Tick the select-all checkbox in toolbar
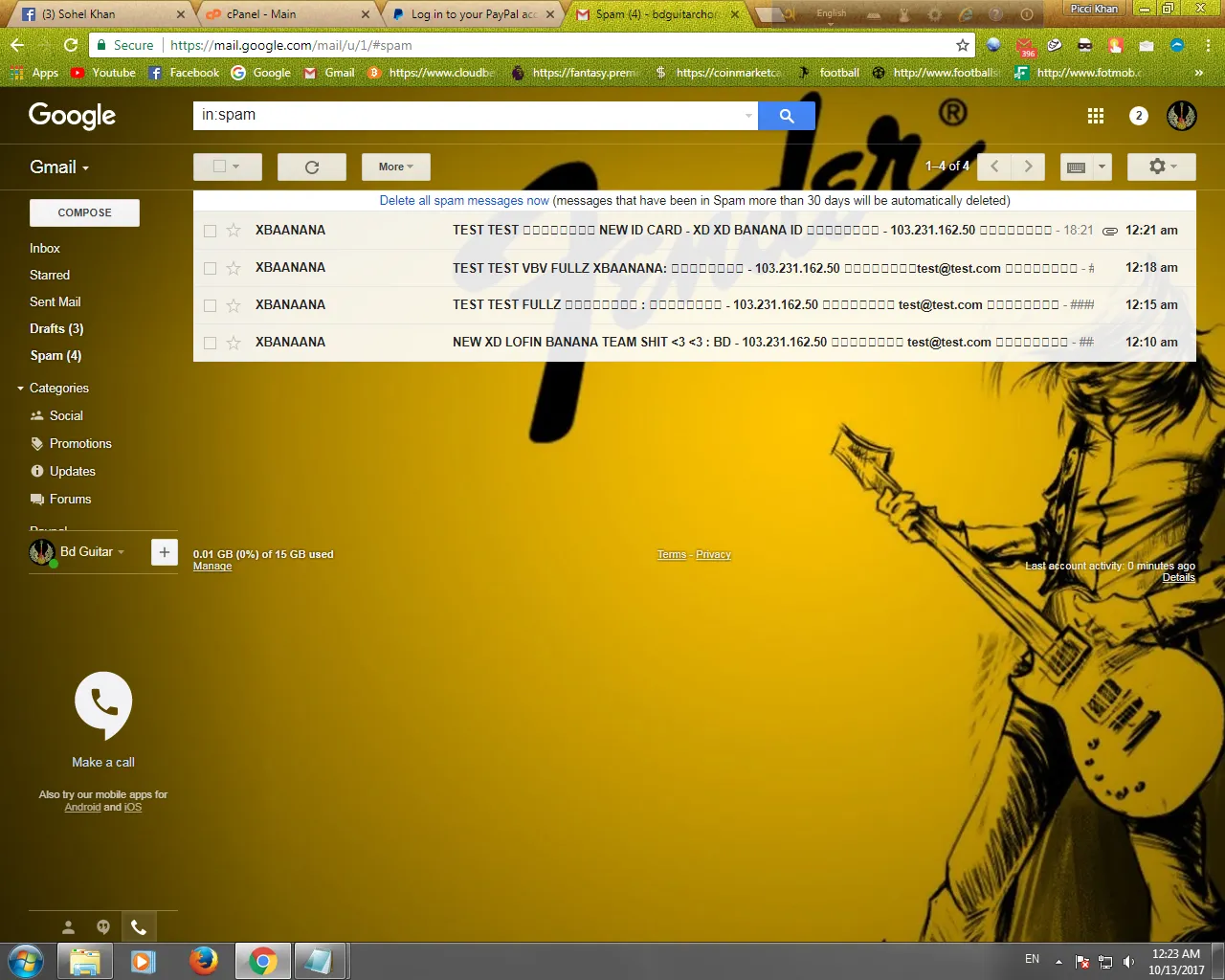 click(x=219, y=167)
